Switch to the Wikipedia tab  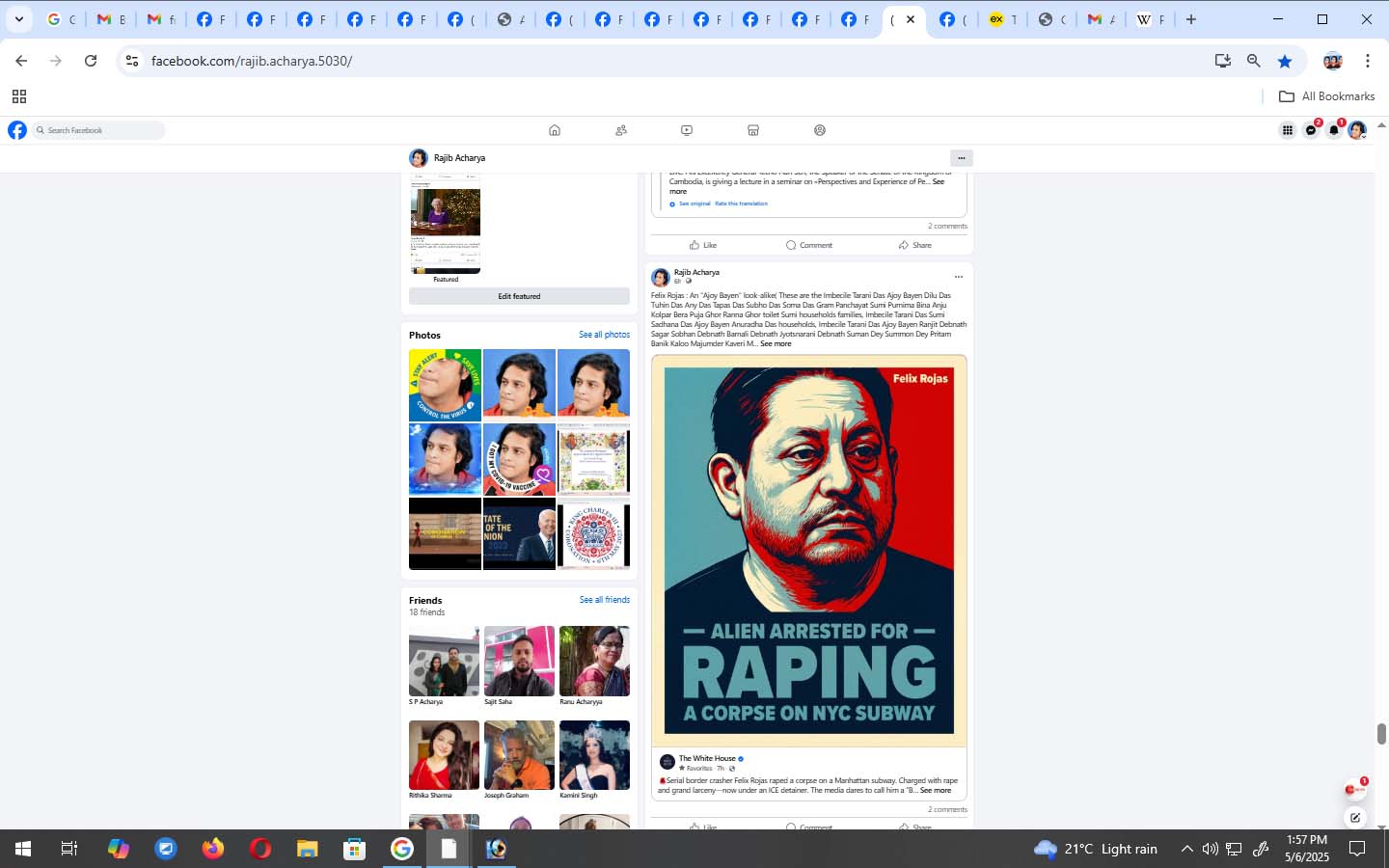1152,19
